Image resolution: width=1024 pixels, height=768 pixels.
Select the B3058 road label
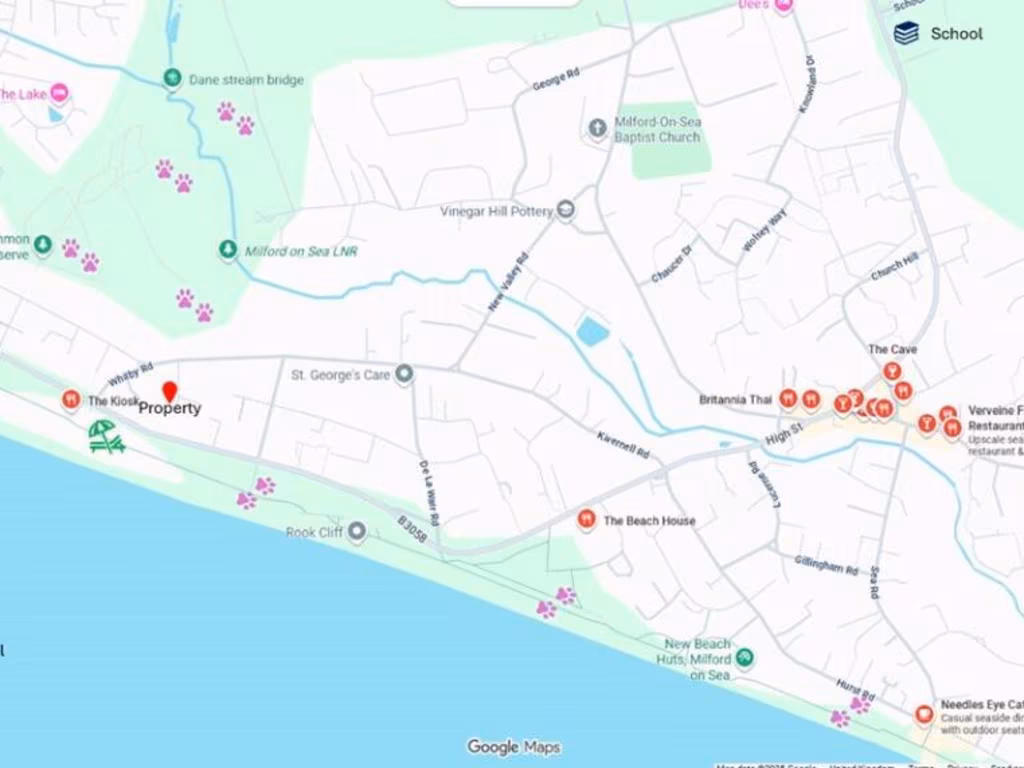(412, 529)
